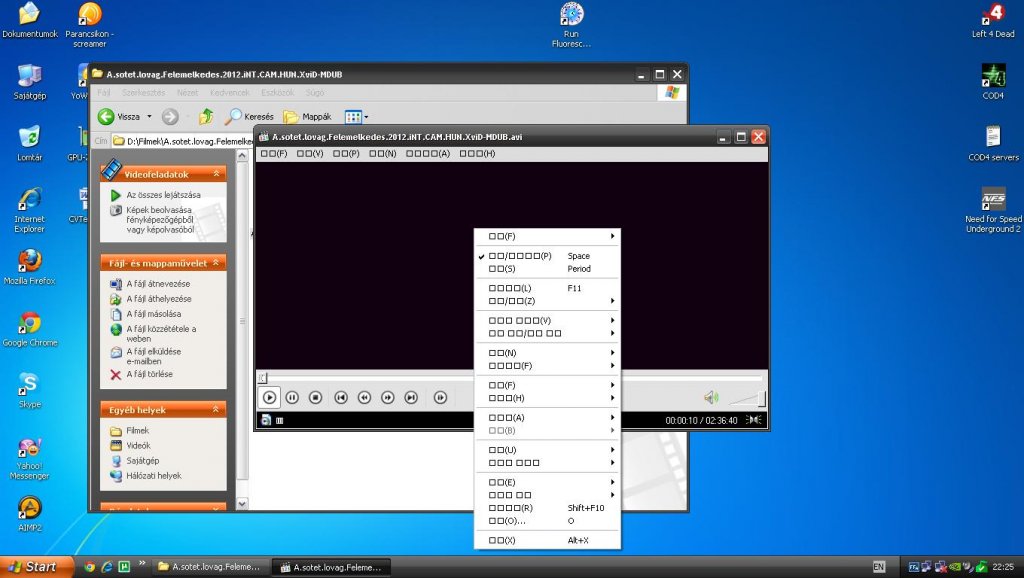This screenshot has height=578, width=1024.
Task: Click the player volume slider
Action: click(746, 398)
